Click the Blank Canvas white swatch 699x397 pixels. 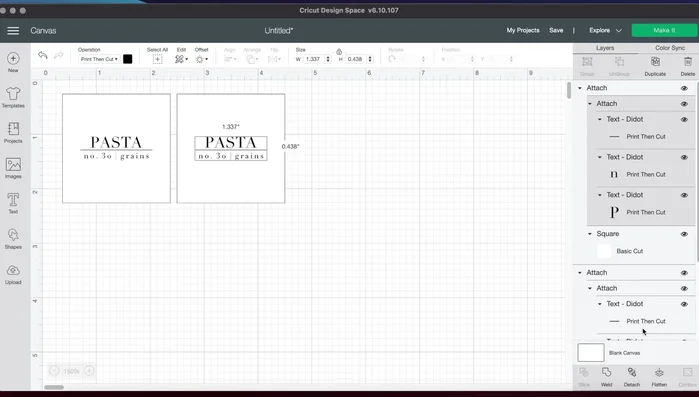[591, 353]
